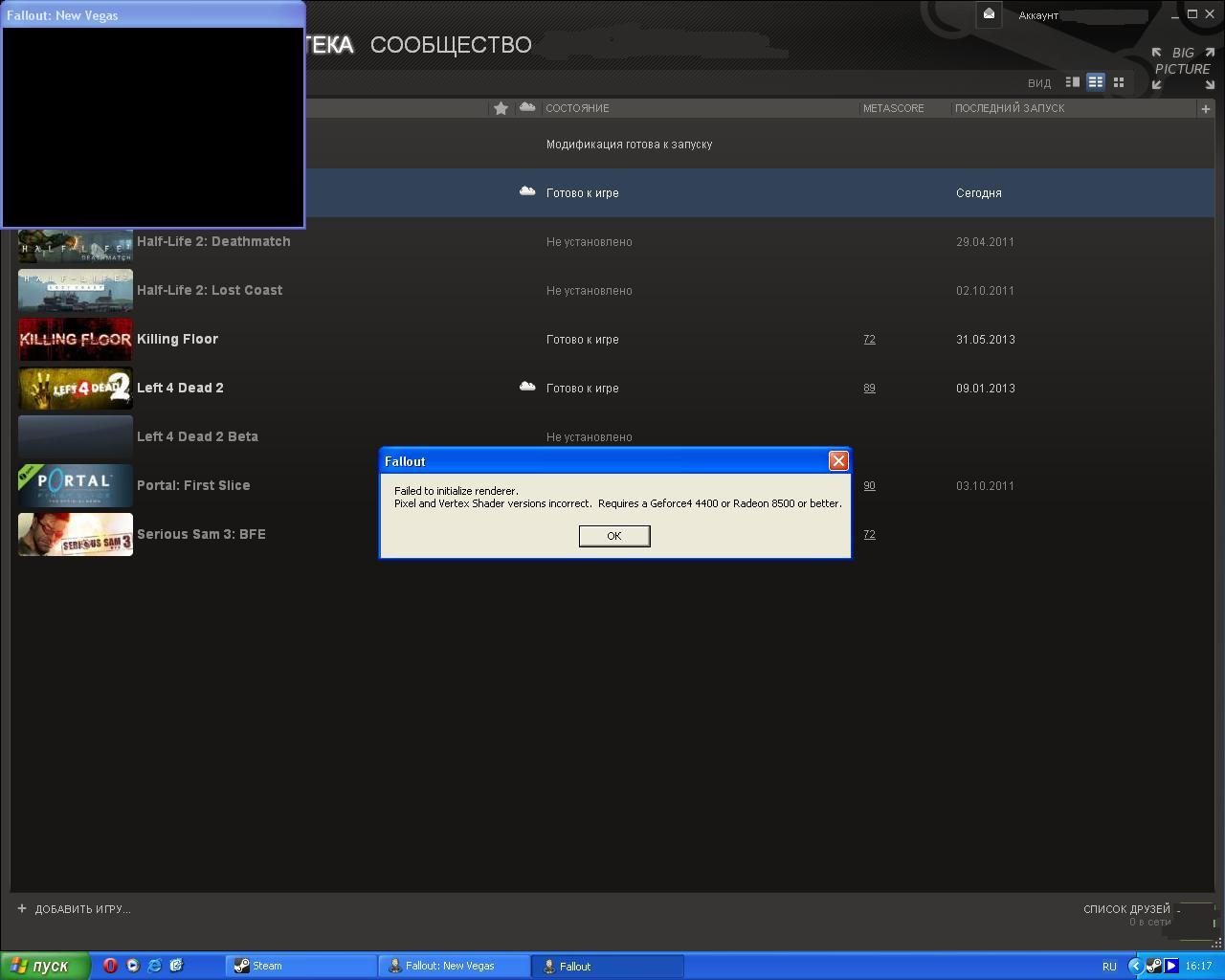This screenshot has width=1225, height=980.
Task: Select Portal: First Slice title
Action: [x=193, y=485]
